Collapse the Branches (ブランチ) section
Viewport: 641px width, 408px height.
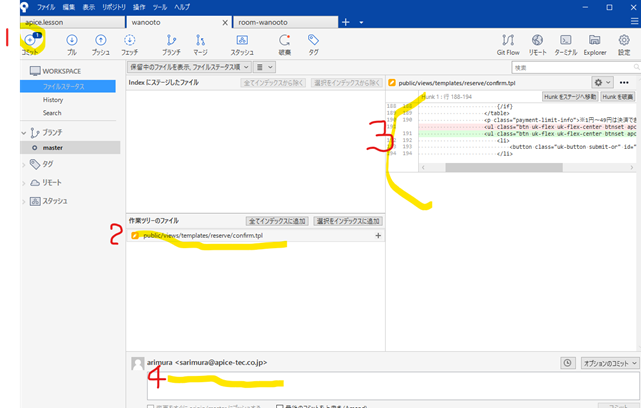click(x=23, y=133)
